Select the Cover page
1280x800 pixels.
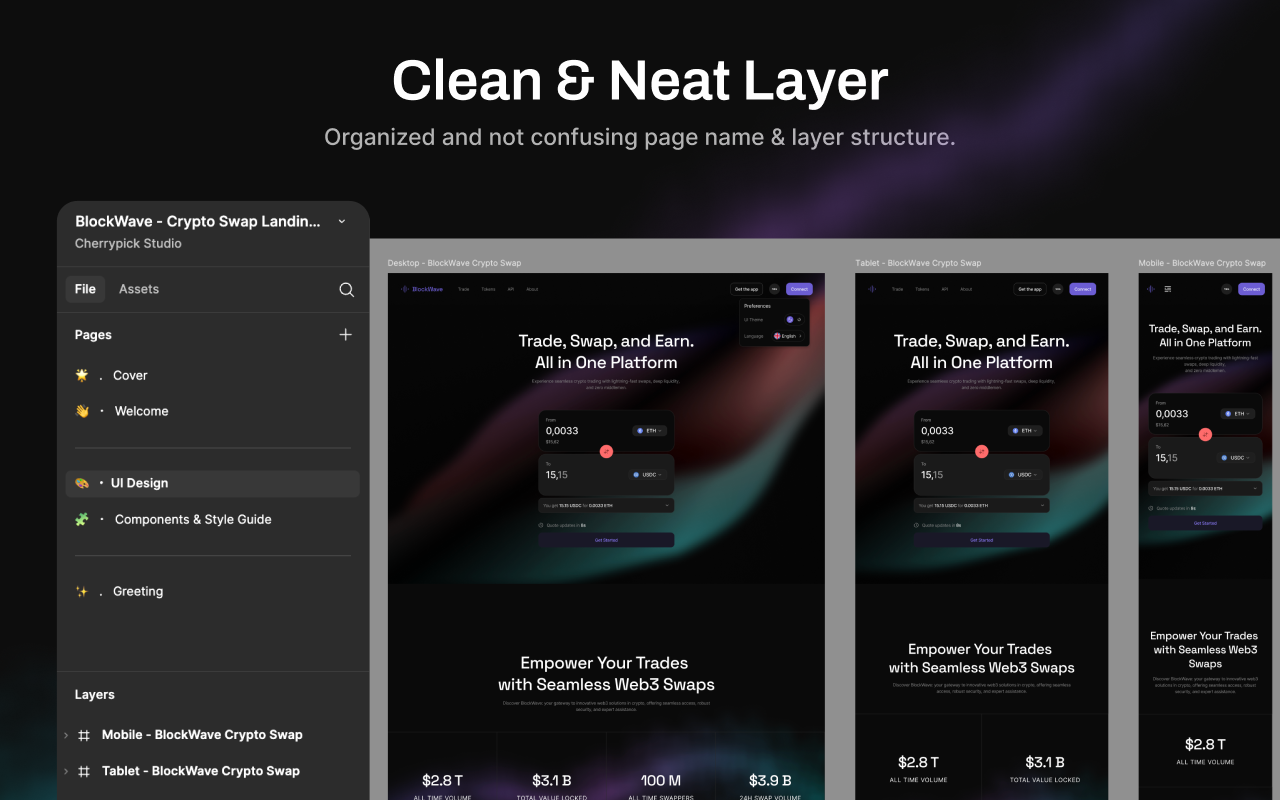tap(130, 376)
